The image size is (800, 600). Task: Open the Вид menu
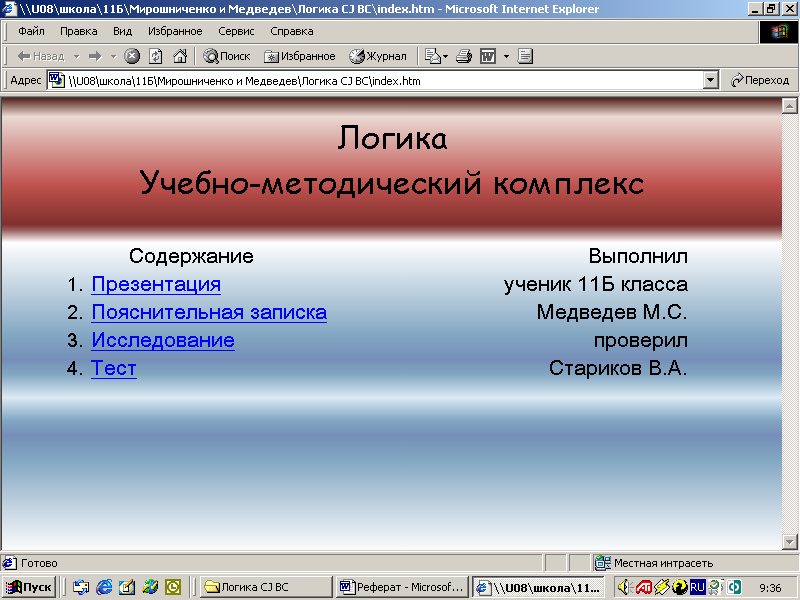pos(122,32)
